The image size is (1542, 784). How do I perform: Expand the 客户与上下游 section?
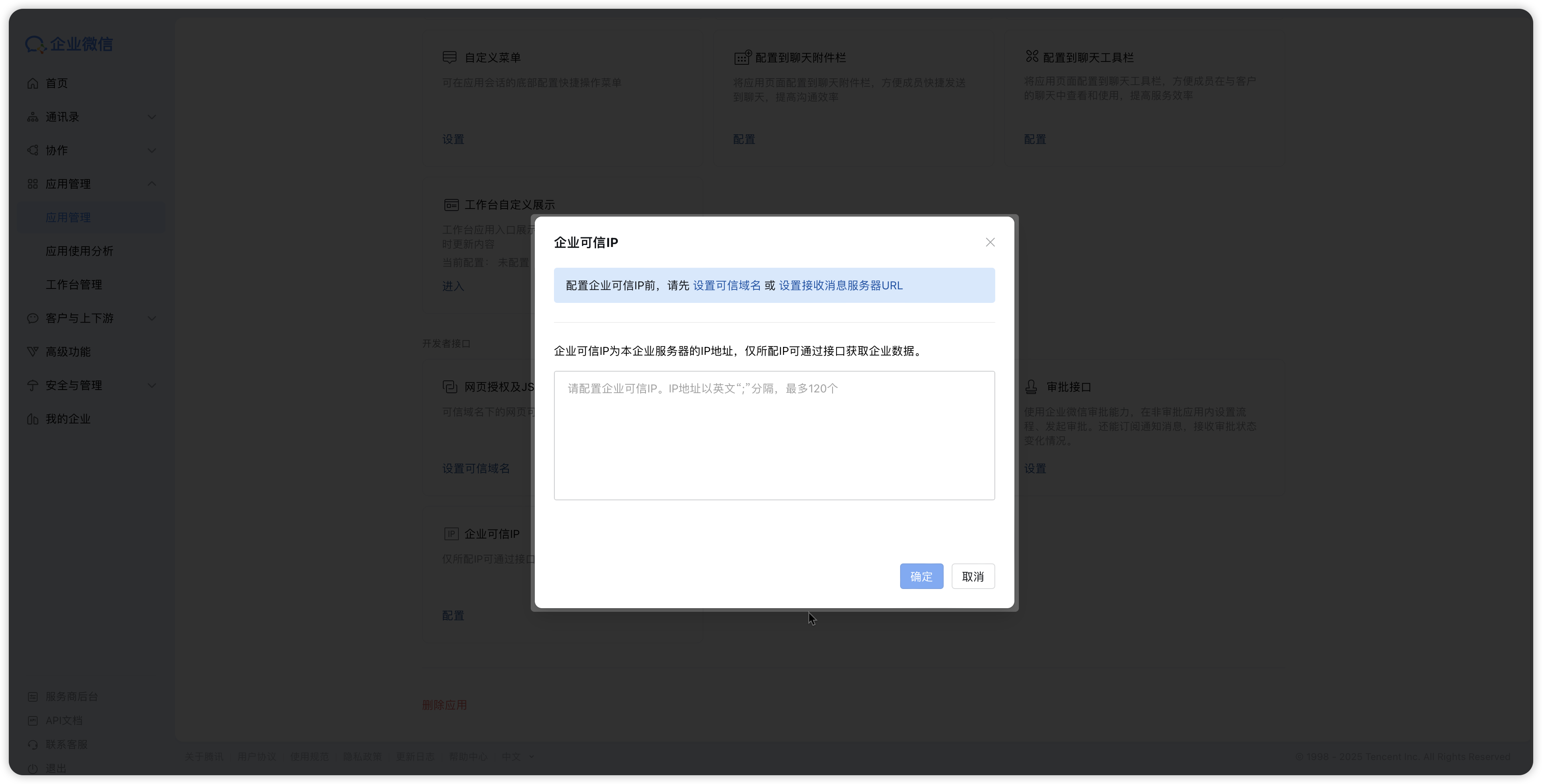[x=151, y=318]
